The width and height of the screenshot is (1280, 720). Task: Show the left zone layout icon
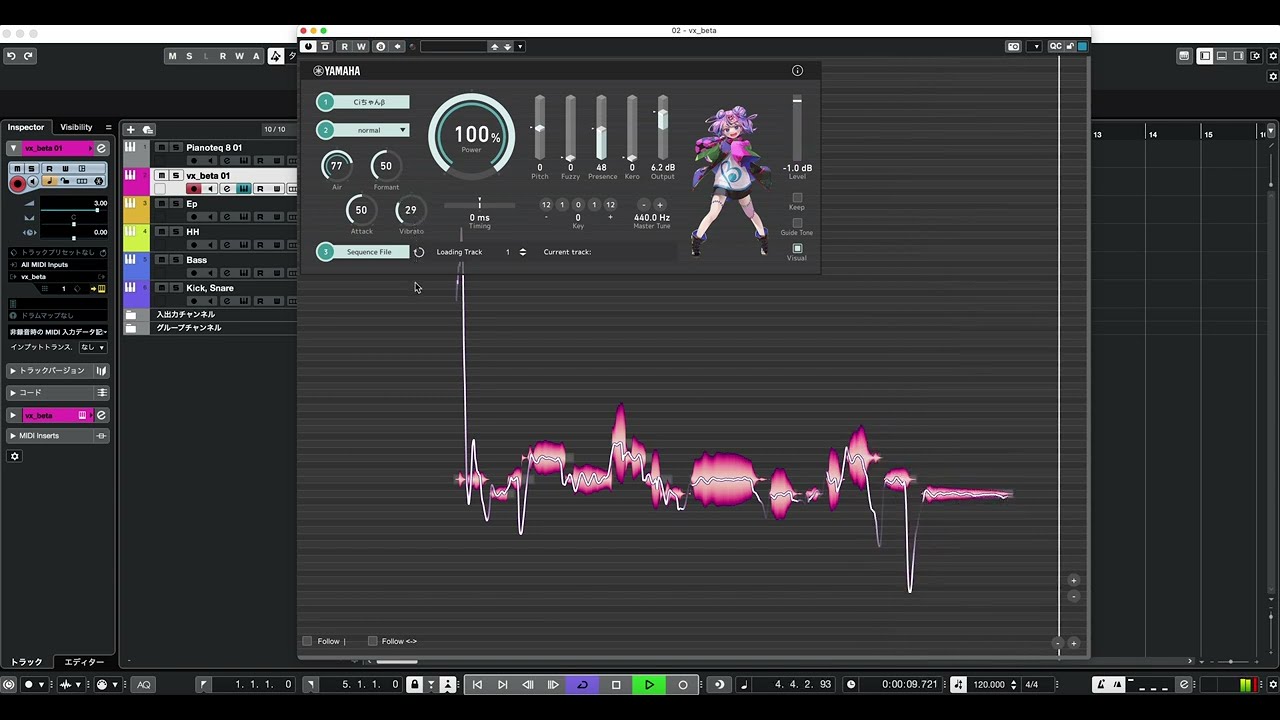pyautogui.click(x=1205, y=56)
